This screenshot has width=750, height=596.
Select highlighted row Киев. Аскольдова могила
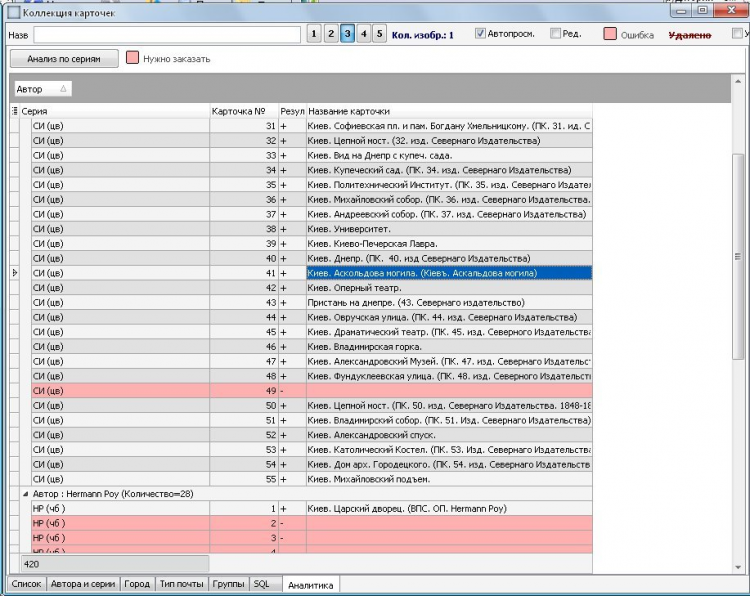coord(312,273)
